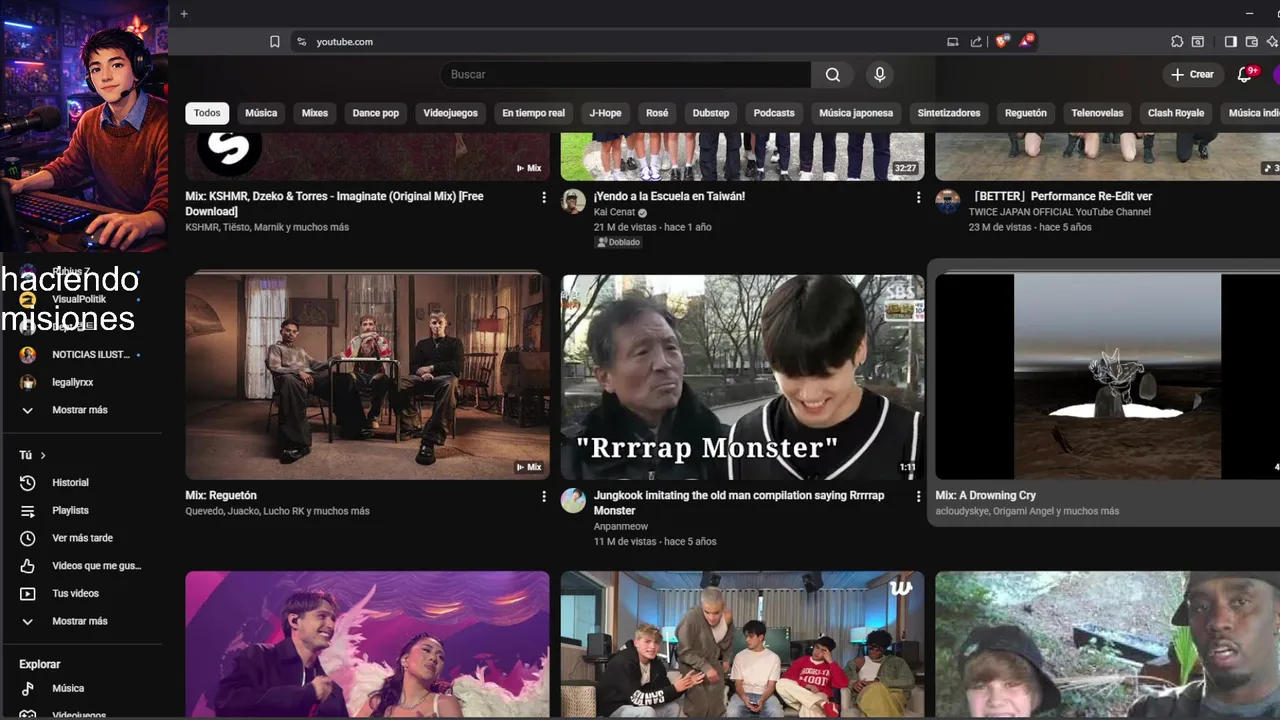The image size is (1280, 720).
Task: Open Brave Rewards triangle icon
Action: click(1026, 42)
